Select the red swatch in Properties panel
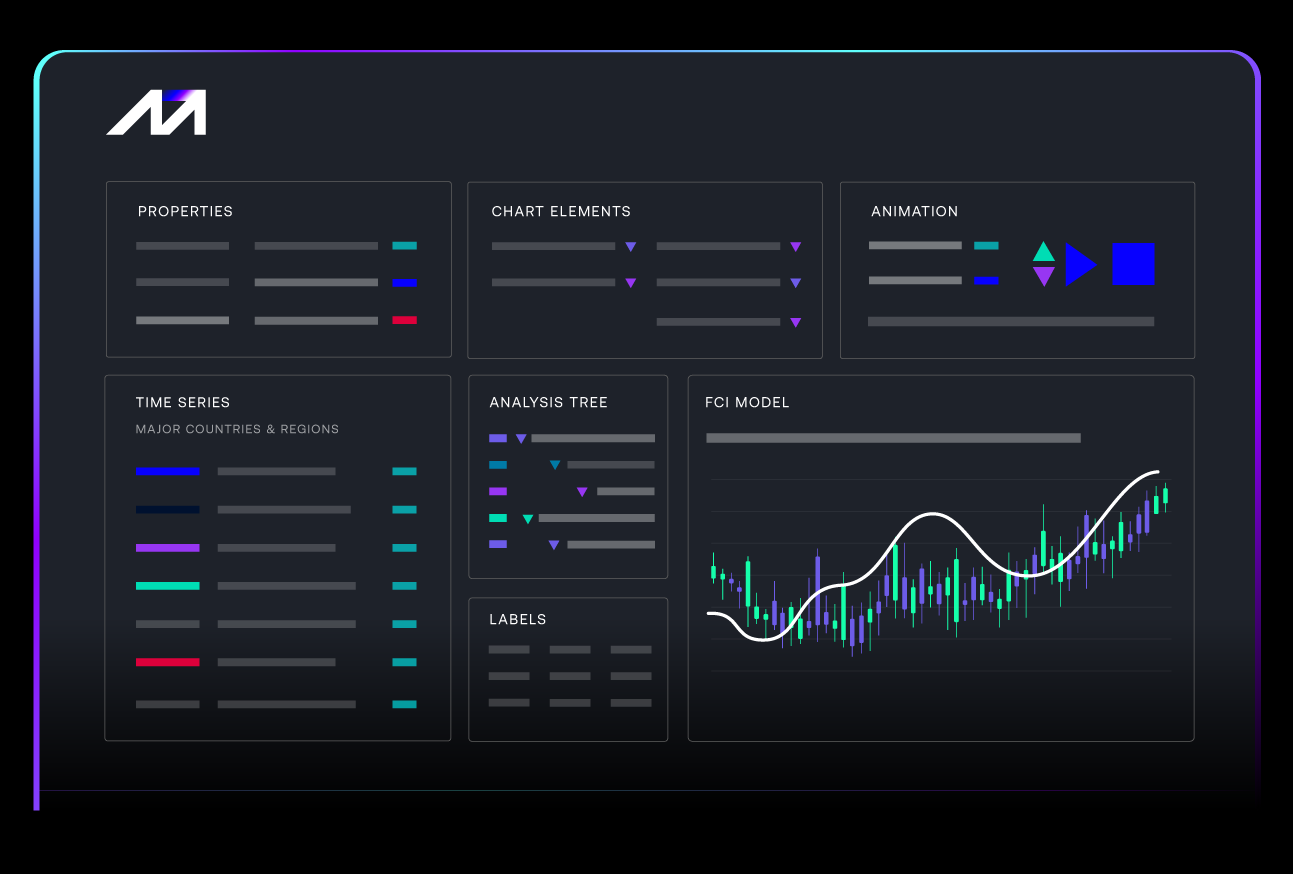The height and width of the screenshot is (874, 1293). tap(405, 320)
